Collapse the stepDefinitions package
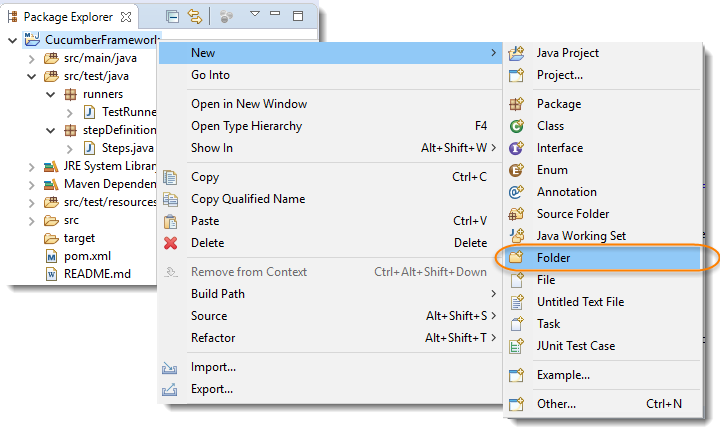The height and width of the screenshot is (434, 720). tap(51, 130)
